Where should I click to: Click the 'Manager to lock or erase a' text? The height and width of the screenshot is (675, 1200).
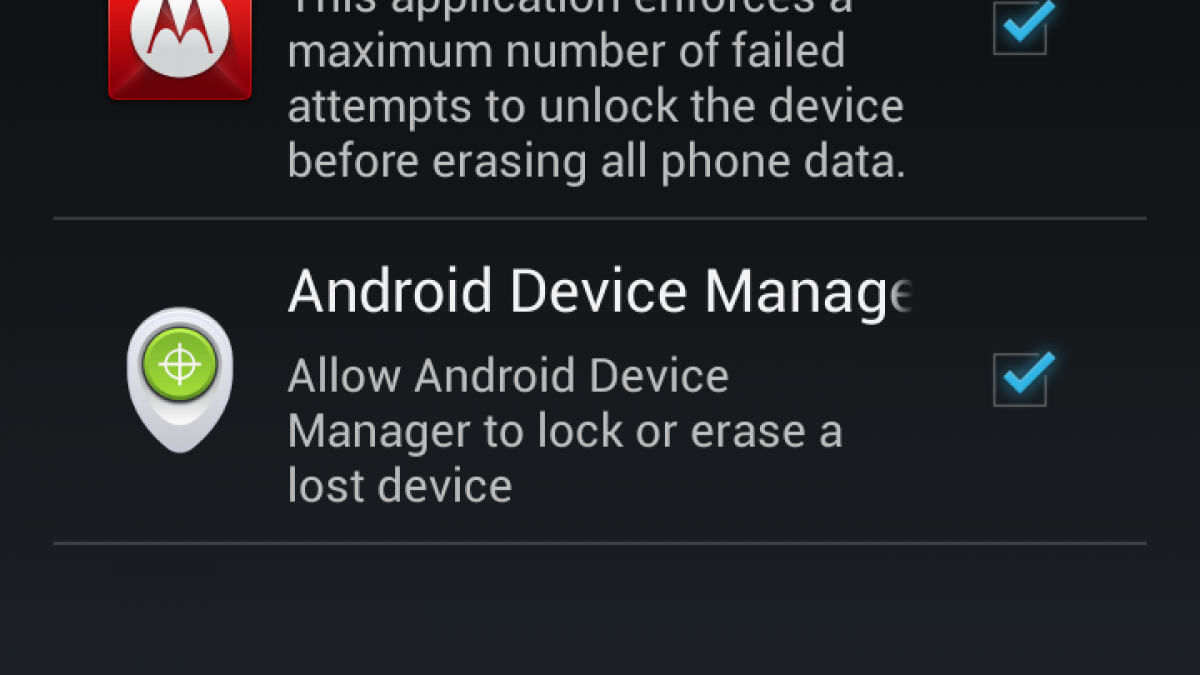[565, 433]
